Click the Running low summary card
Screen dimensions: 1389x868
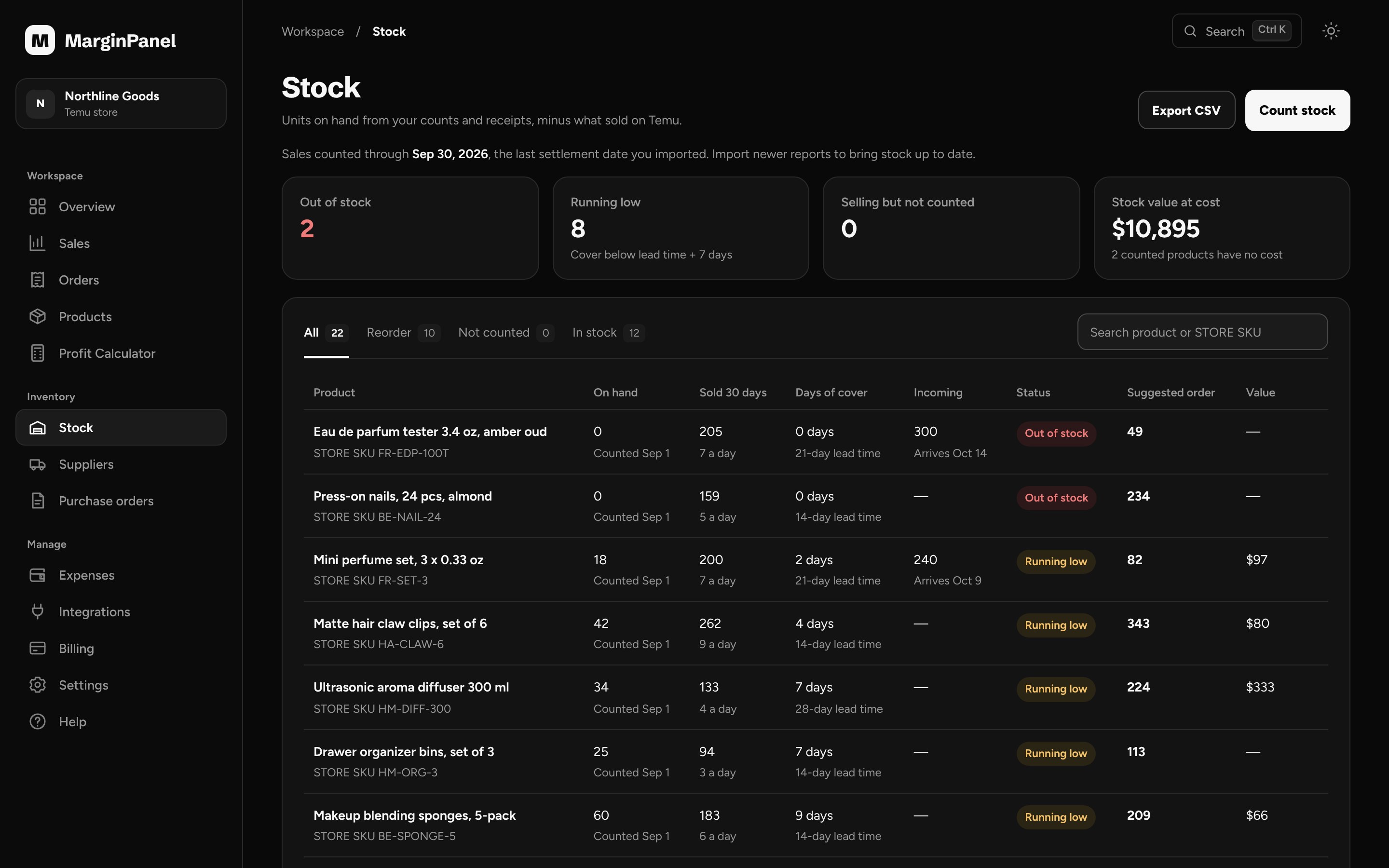point(681,228)
